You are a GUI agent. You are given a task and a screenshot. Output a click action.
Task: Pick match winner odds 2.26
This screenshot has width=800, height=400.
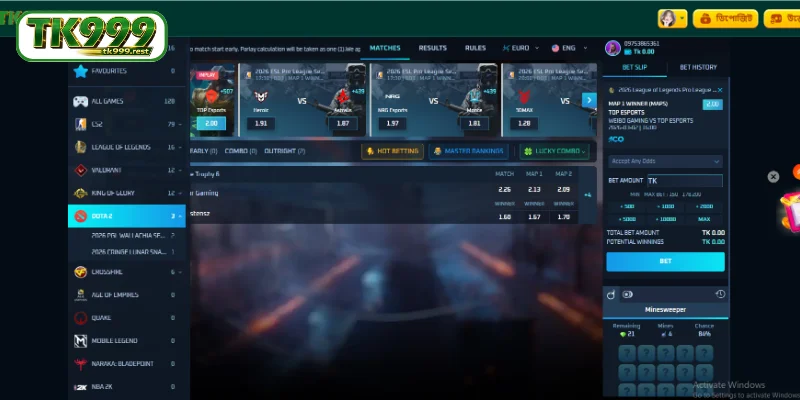(504, 190)
